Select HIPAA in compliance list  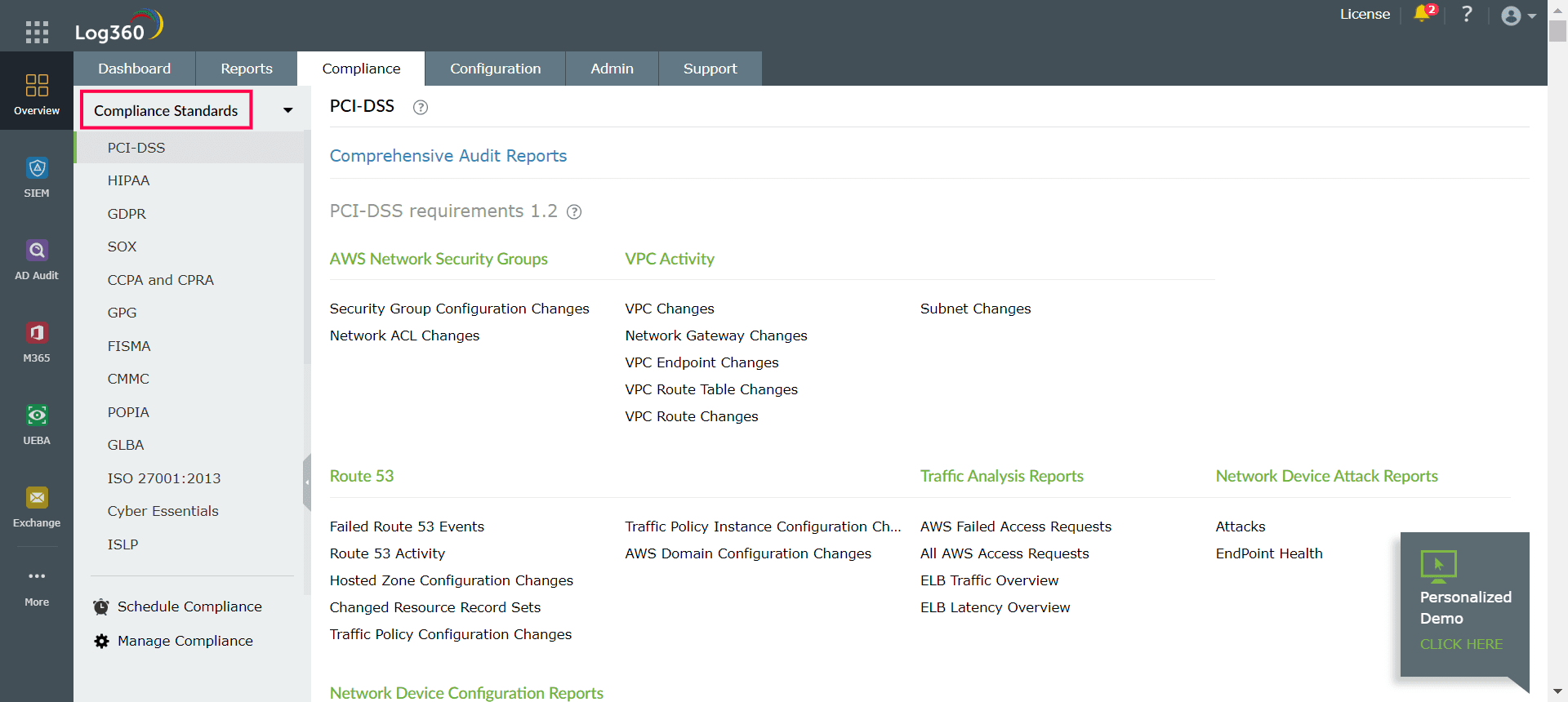tap(128, 180)
